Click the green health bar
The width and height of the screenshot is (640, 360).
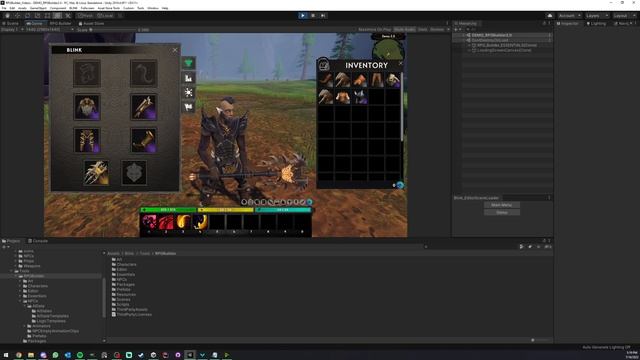click(168, 210)
